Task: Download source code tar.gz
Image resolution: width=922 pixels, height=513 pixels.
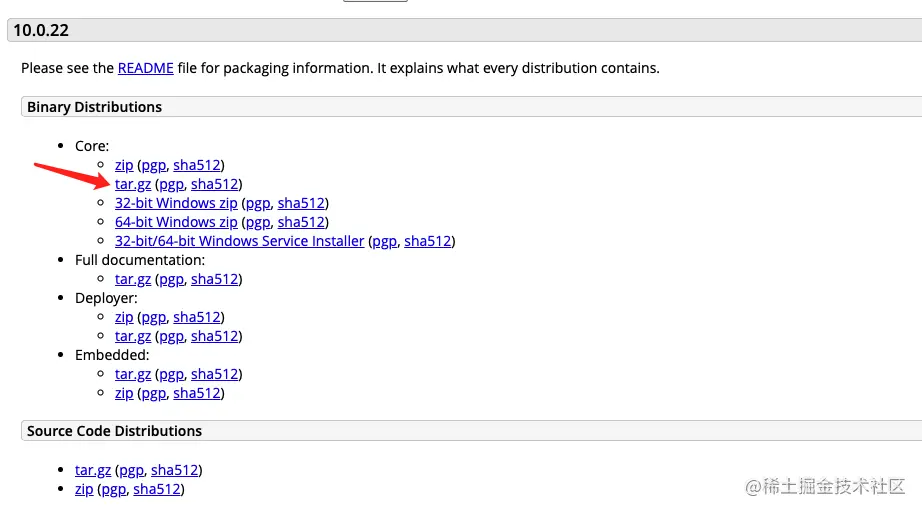Action: 93,470
